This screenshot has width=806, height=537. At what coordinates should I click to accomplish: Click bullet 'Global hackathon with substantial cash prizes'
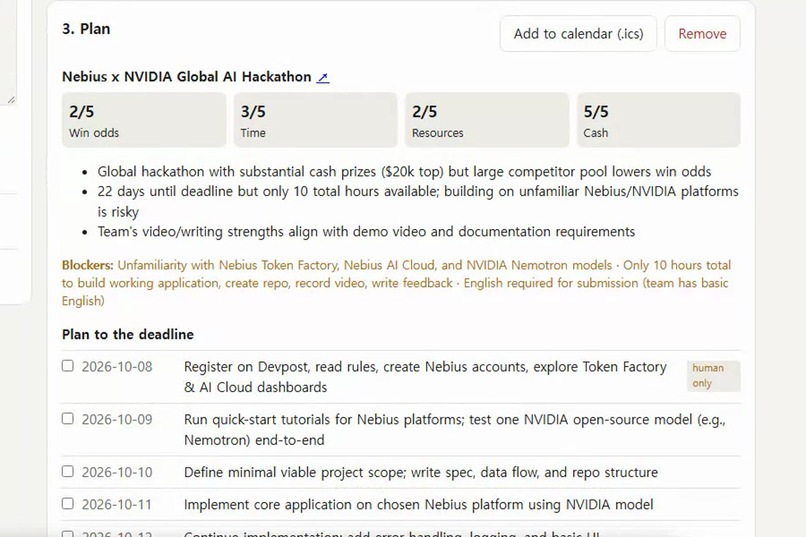(405, 172)
